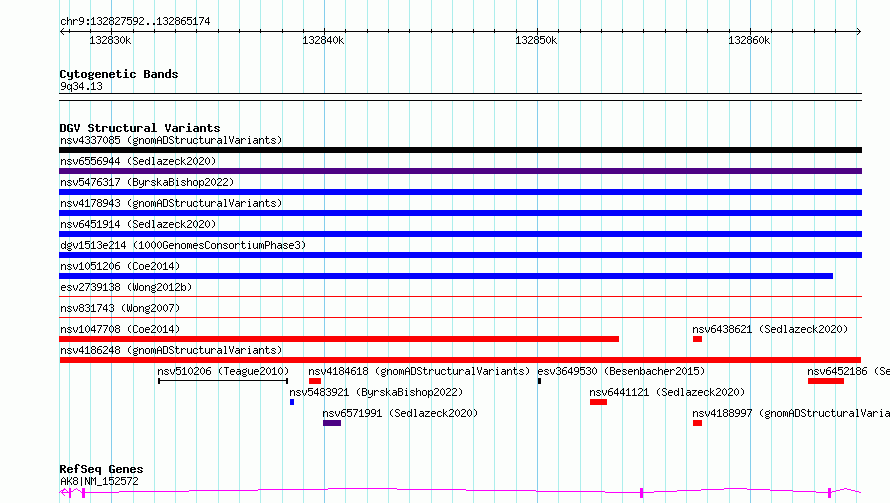This screenshot has height=503, width=890.
Task: Open dgv1513e214 1000GenomesConsortiumPhase3 label
Action: pyautogui.click(x=183, y=245)
